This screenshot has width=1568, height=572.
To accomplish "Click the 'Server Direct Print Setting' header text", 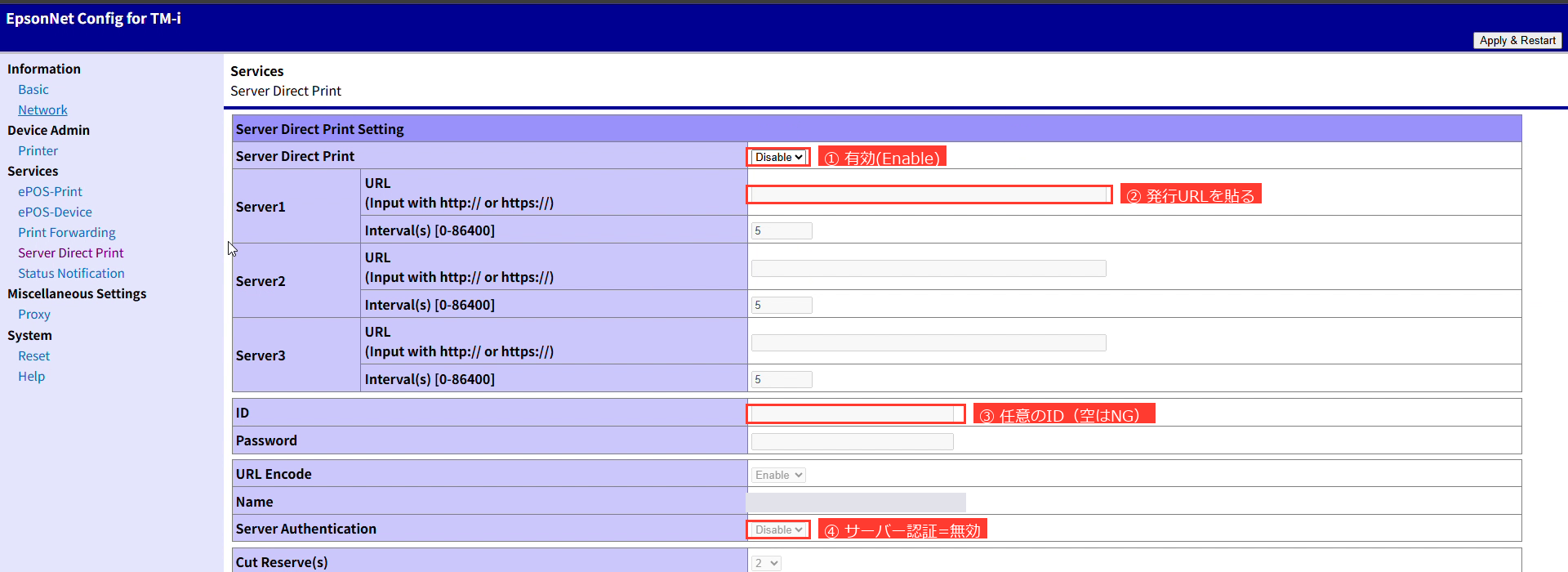I will click(319, 129).
